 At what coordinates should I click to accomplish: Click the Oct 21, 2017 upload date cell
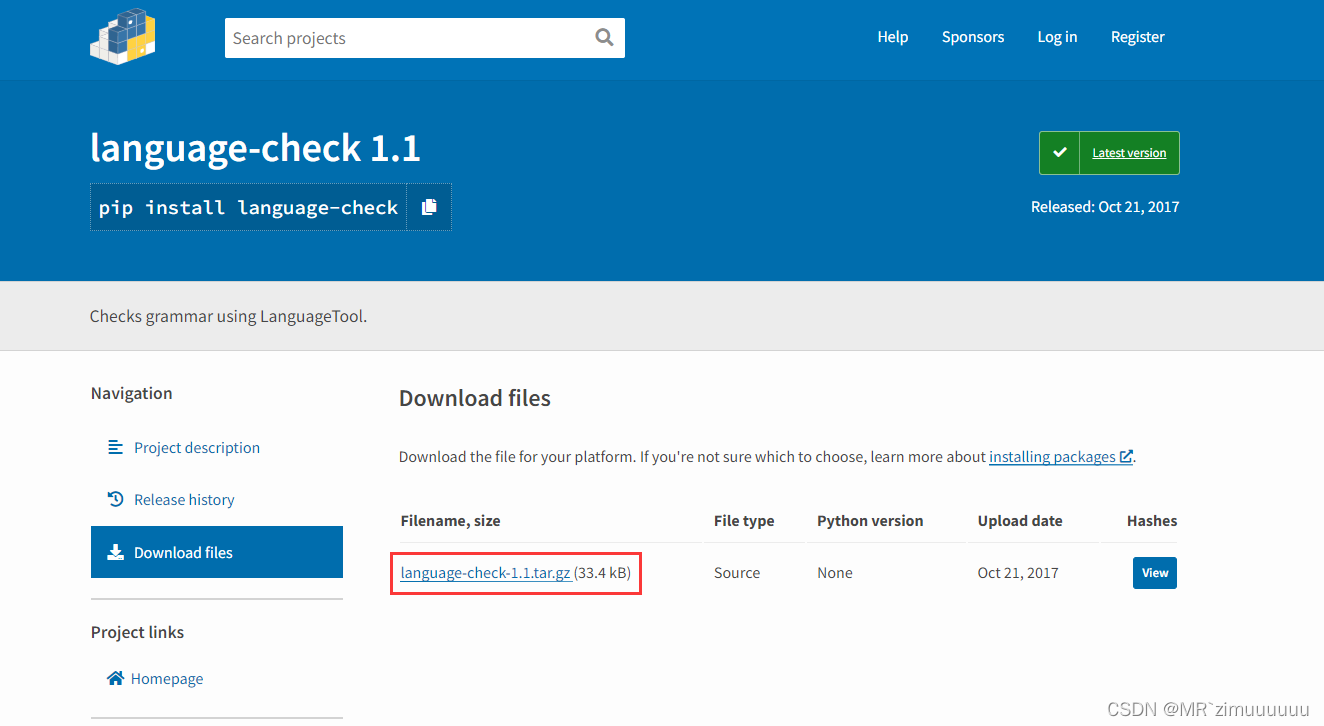(1018, 573)
